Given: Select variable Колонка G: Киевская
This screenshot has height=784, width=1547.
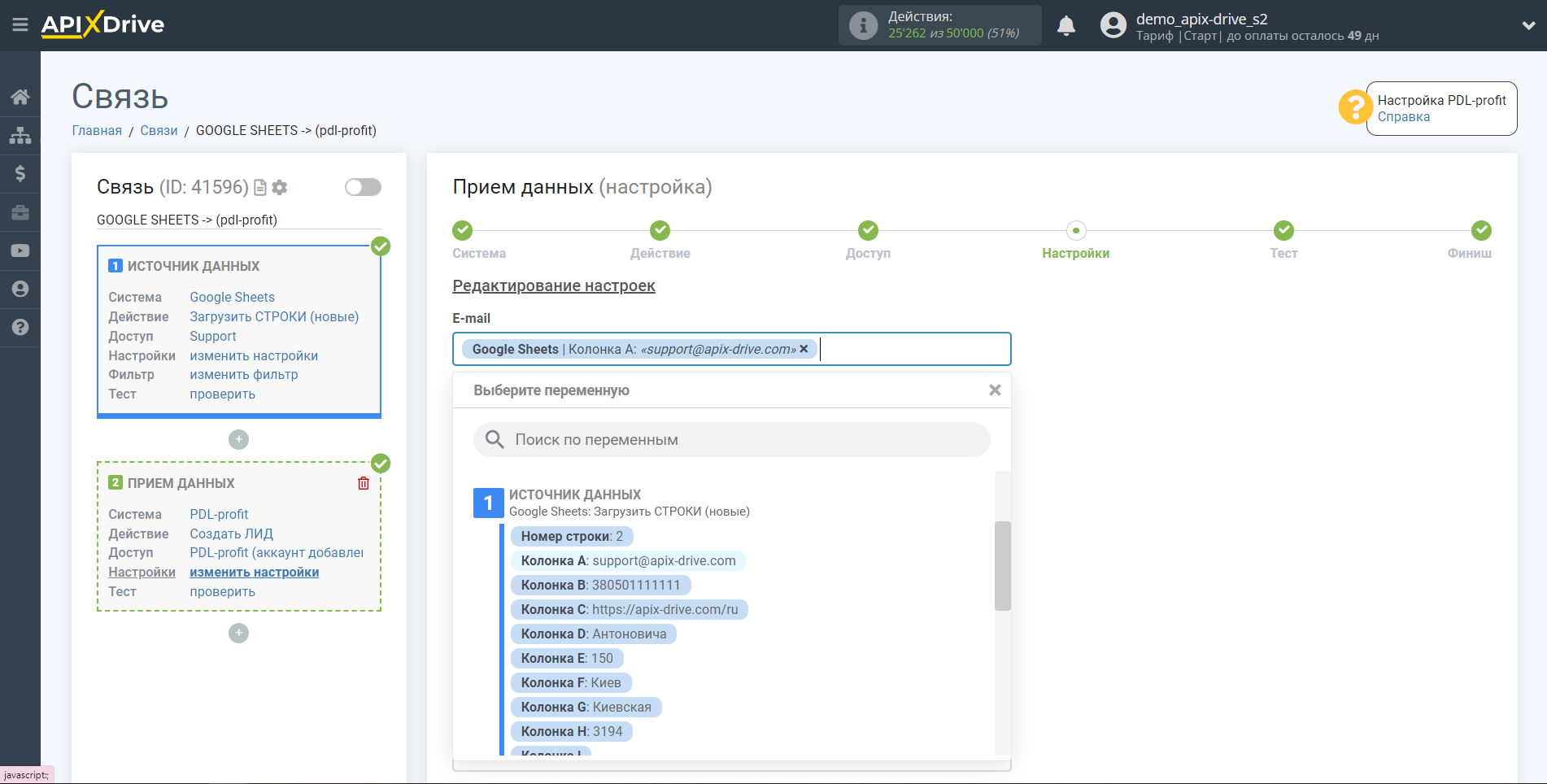Looking at the screenshot, I should pyautogui.click(x=586, y=708).
